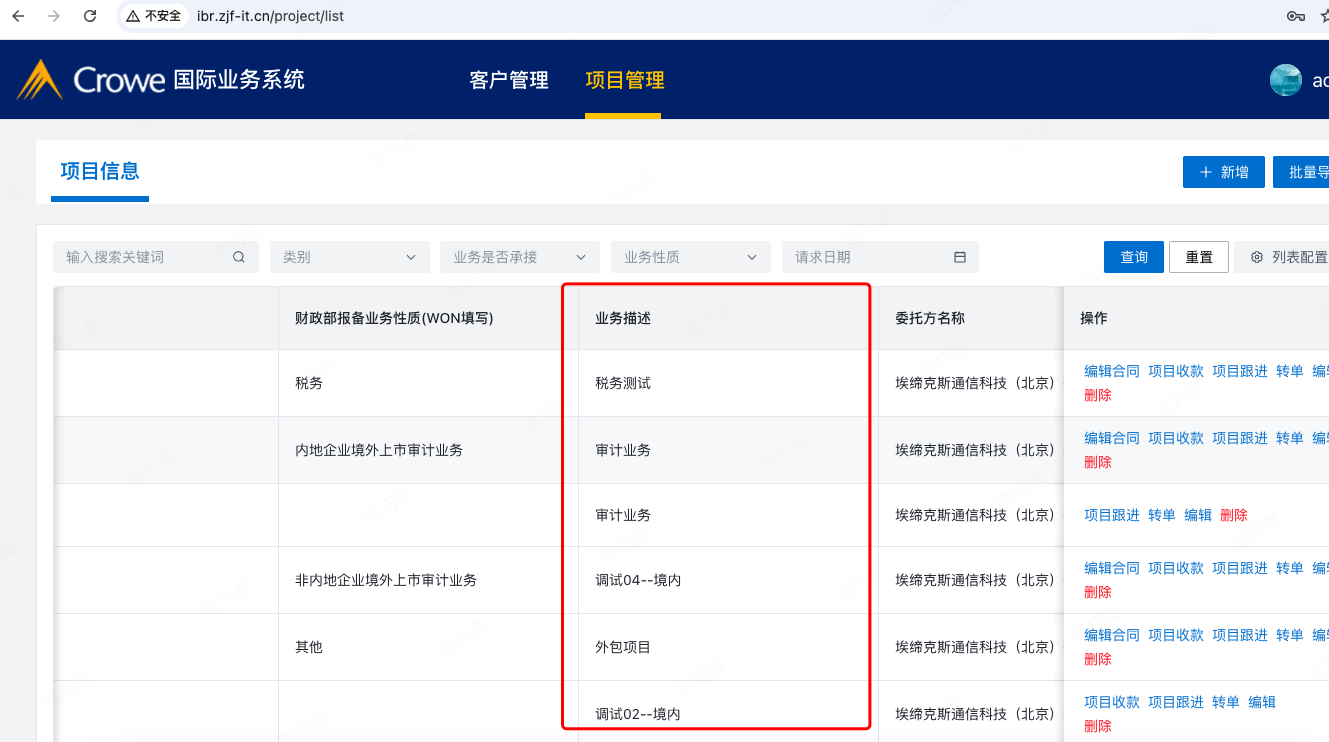Image resolution: width=1329 pixels, height=742 pixels.
Task: Click the 新增 button
Action: pos(1223,172)
